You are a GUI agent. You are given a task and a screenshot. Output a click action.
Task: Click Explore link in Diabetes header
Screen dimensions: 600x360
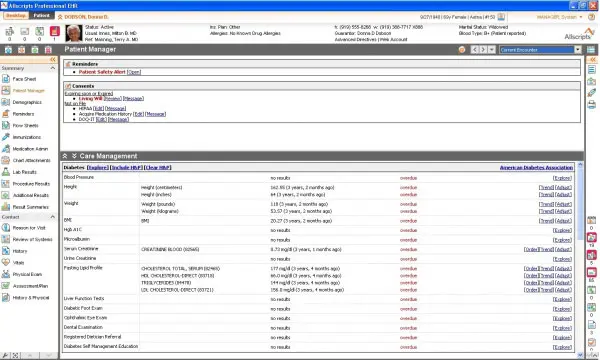(98, 168)
